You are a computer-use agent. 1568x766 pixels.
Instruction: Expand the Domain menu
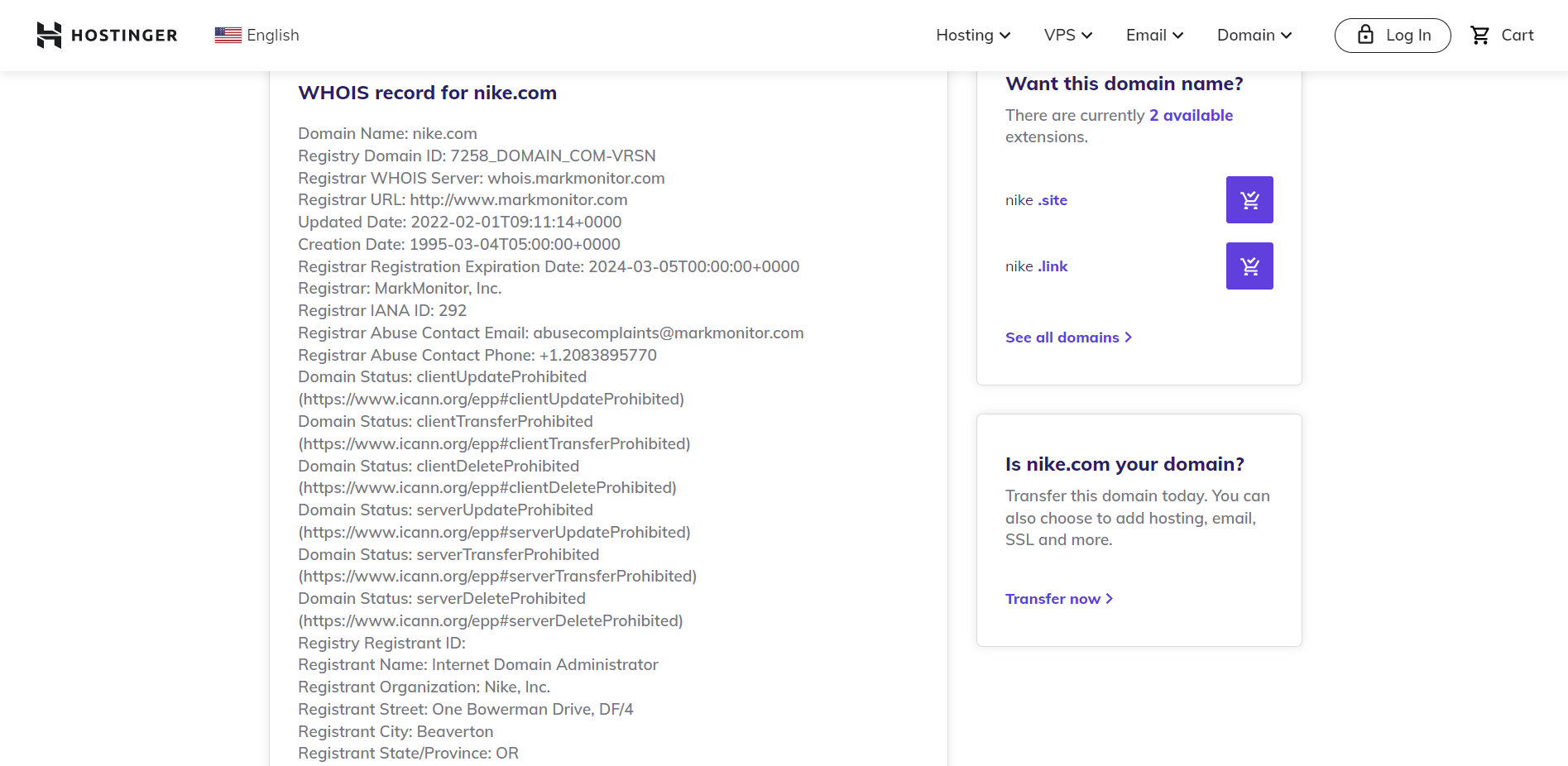pyautogui.click(x=1254, y=35)
